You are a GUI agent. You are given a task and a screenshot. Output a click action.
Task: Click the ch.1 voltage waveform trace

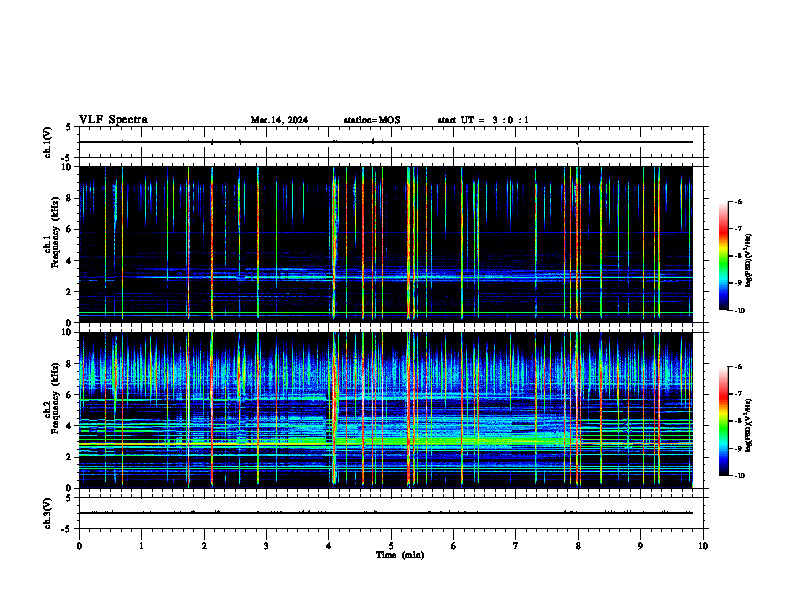[386, 142]
